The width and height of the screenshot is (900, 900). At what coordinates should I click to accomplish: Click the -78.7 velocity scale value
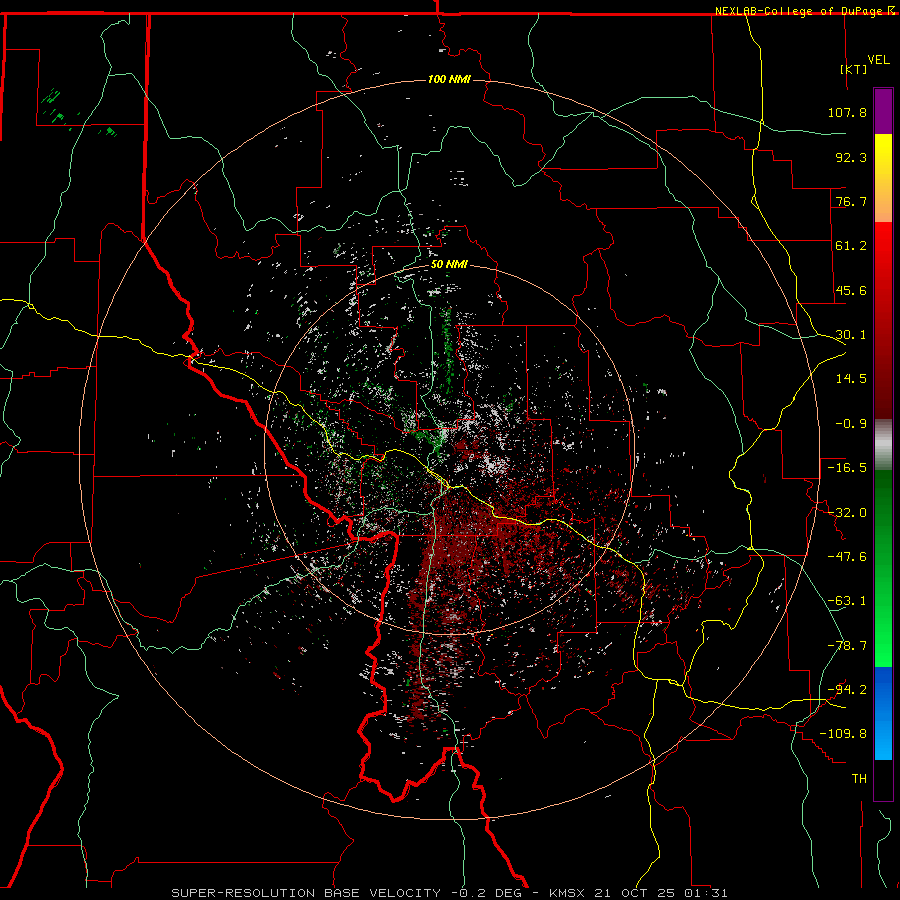[x=847, y=646]
